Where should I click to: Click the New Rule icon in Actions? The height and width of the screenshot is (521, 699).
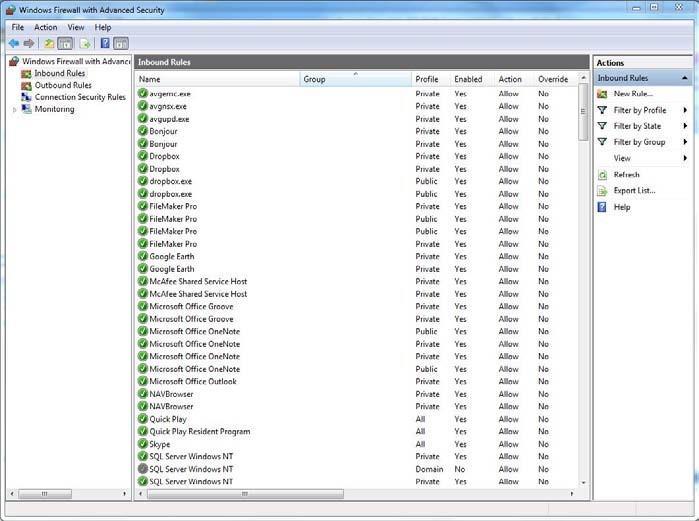[x=602, y=94]
